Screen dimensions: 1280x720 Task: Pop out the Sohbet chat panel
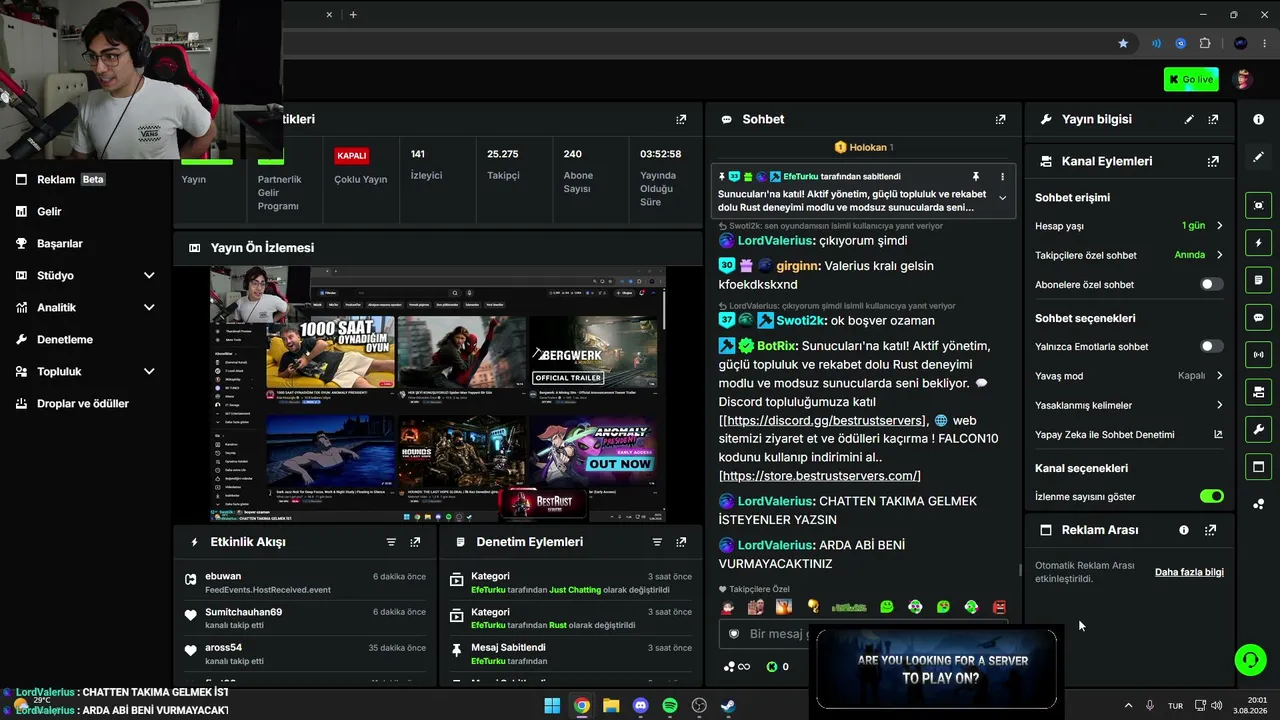[x=1000, y=119]
